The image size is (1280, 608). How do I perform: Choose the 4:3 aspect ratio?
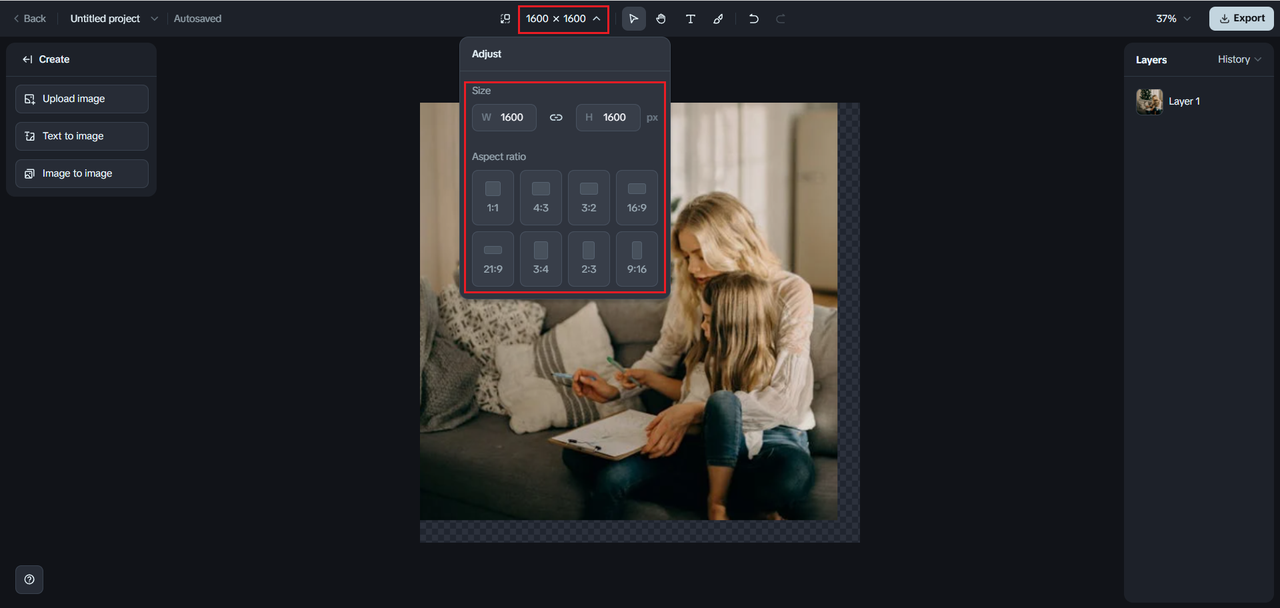click(x=541, y=197)
